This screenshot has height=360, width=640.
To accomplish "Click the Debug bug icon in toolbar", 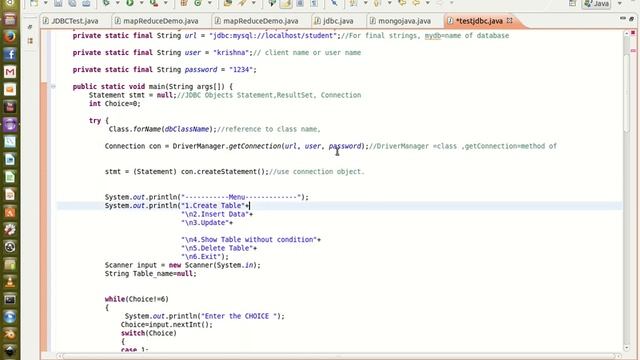I will click(106, 3).
